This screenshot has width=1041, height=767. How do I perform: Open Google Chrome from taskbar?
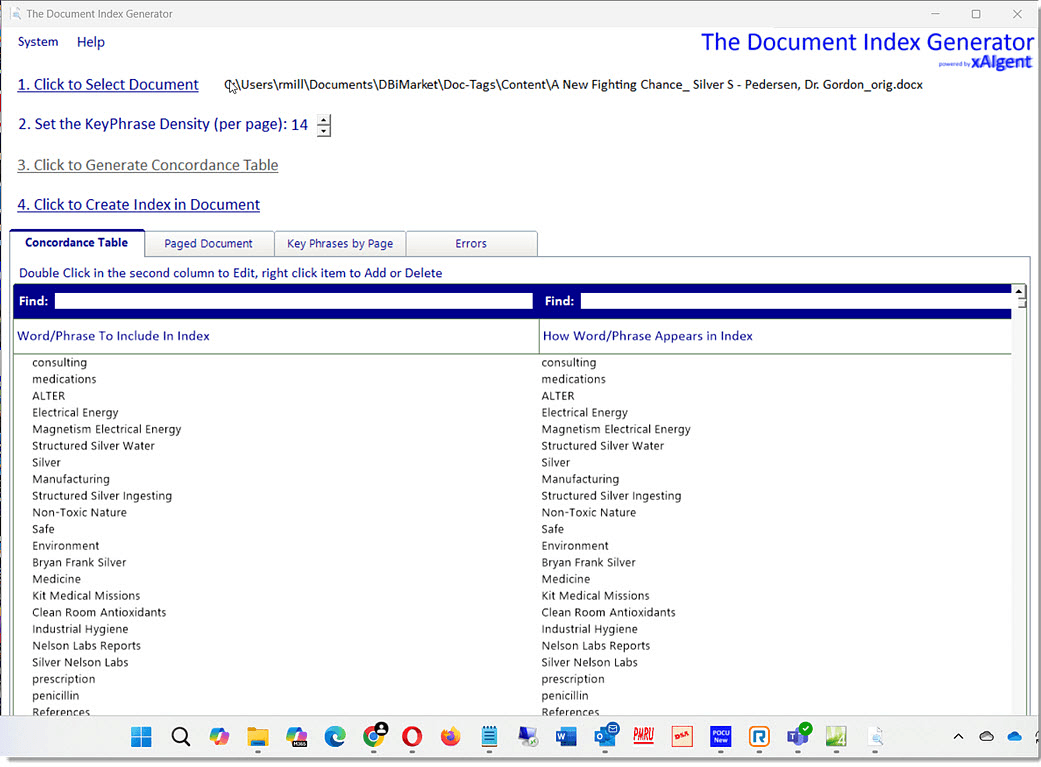tap(374, 736)
